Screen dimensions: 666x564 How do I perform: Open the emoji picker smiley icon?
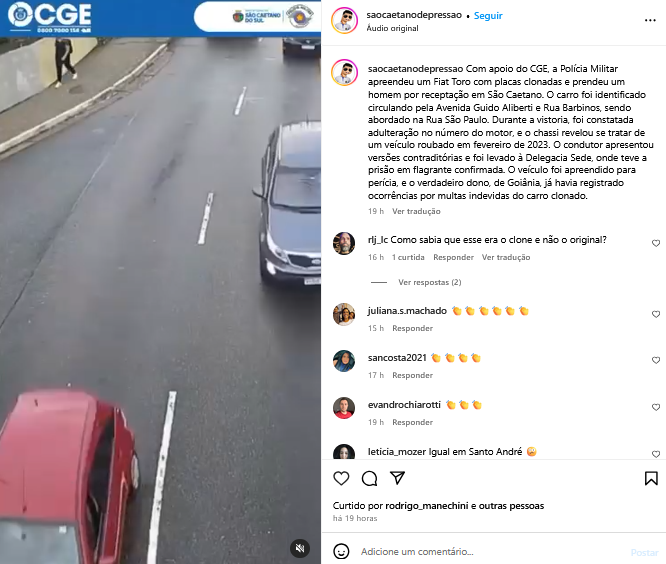pos(341,551)
